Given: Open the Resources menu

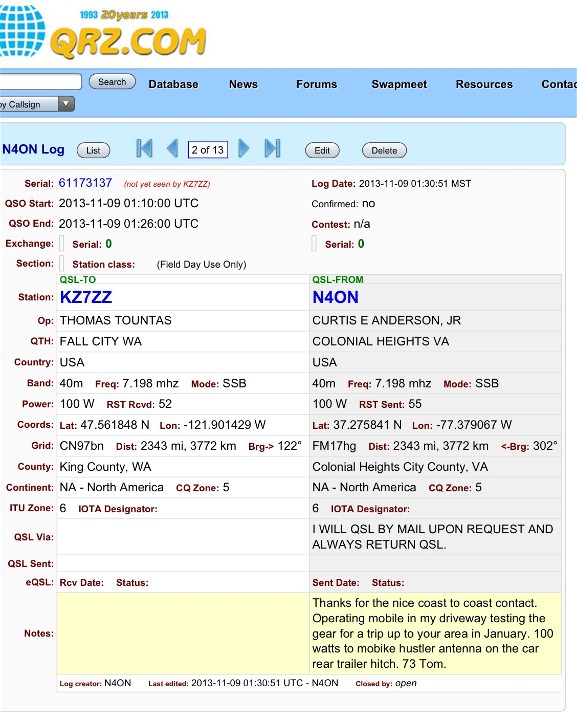Looking at the screenshot, I should point(484,84).
